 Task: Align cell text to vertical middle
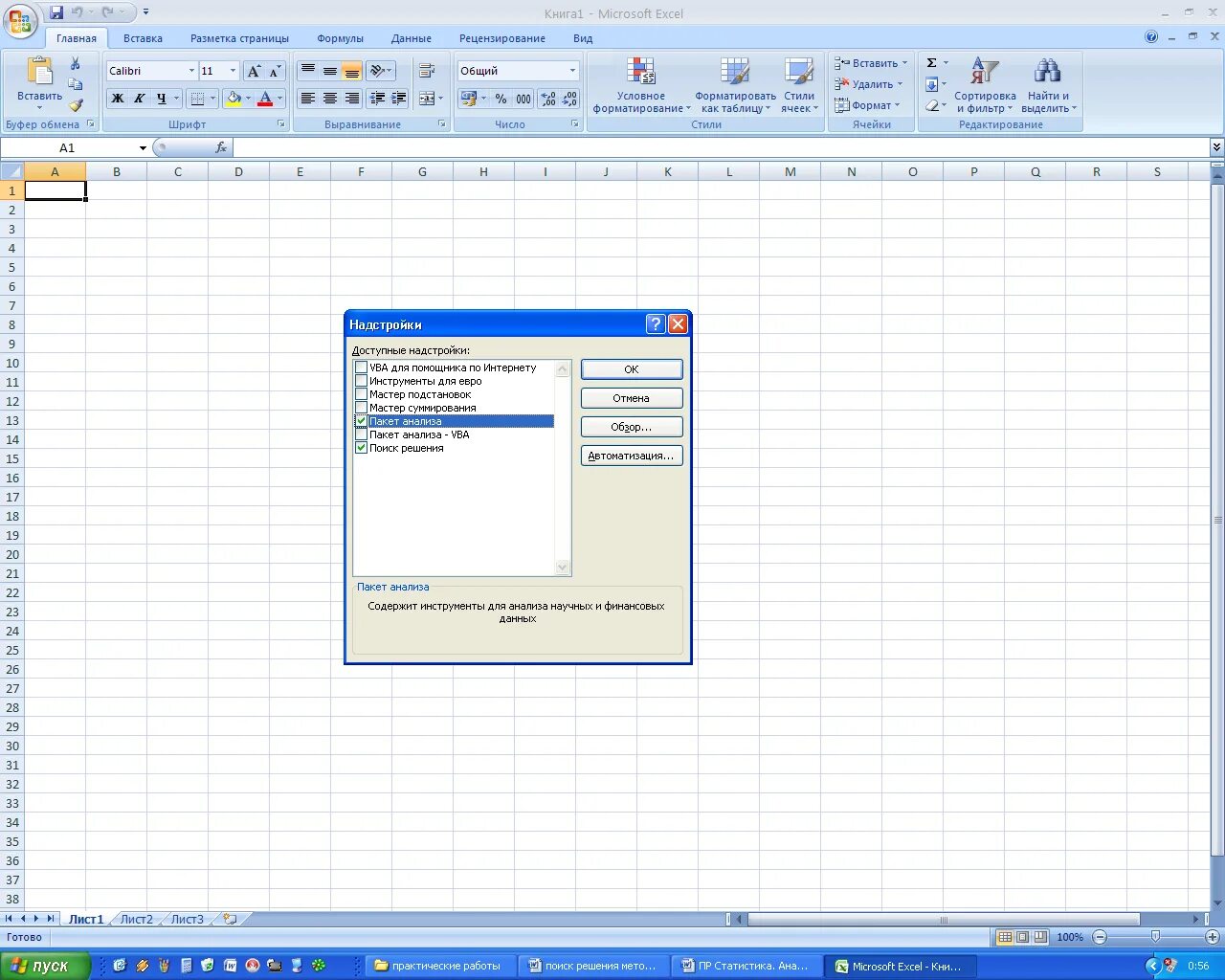point(330,71)
